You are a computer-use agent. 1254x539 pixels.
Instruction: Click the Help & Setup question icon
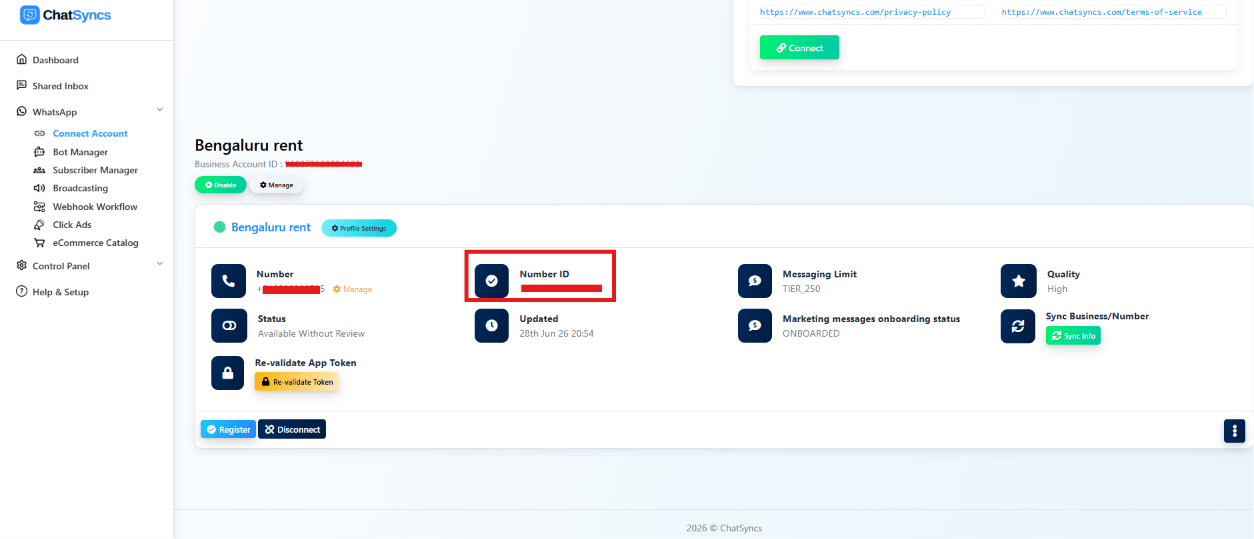(22, 292)
